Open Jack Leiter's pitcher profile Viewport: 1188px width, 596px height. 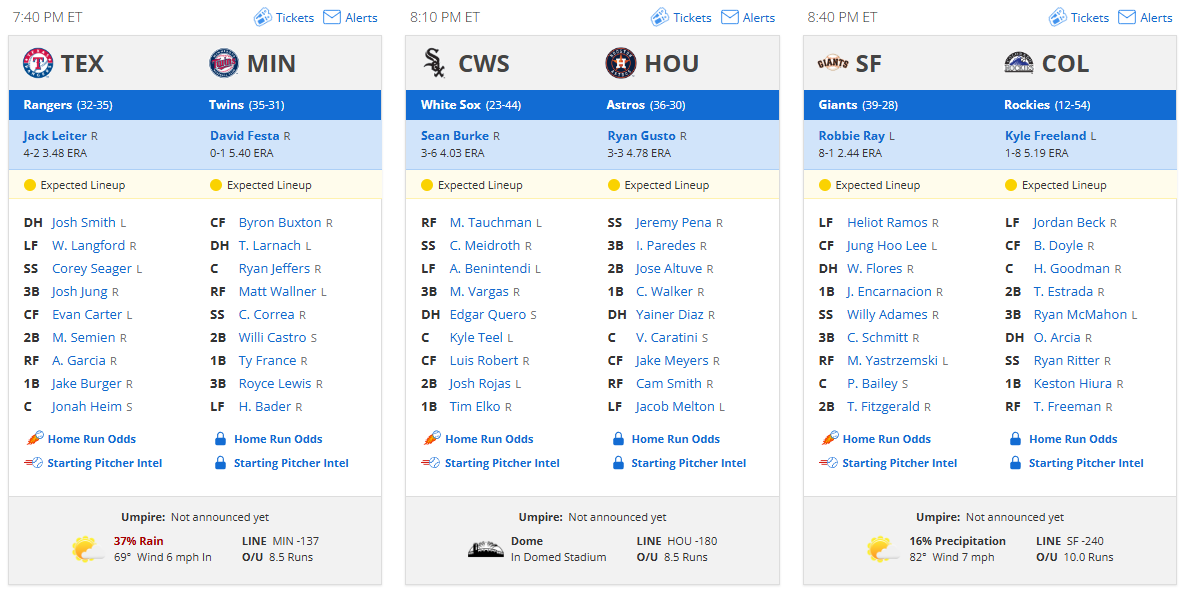(55, 136)
